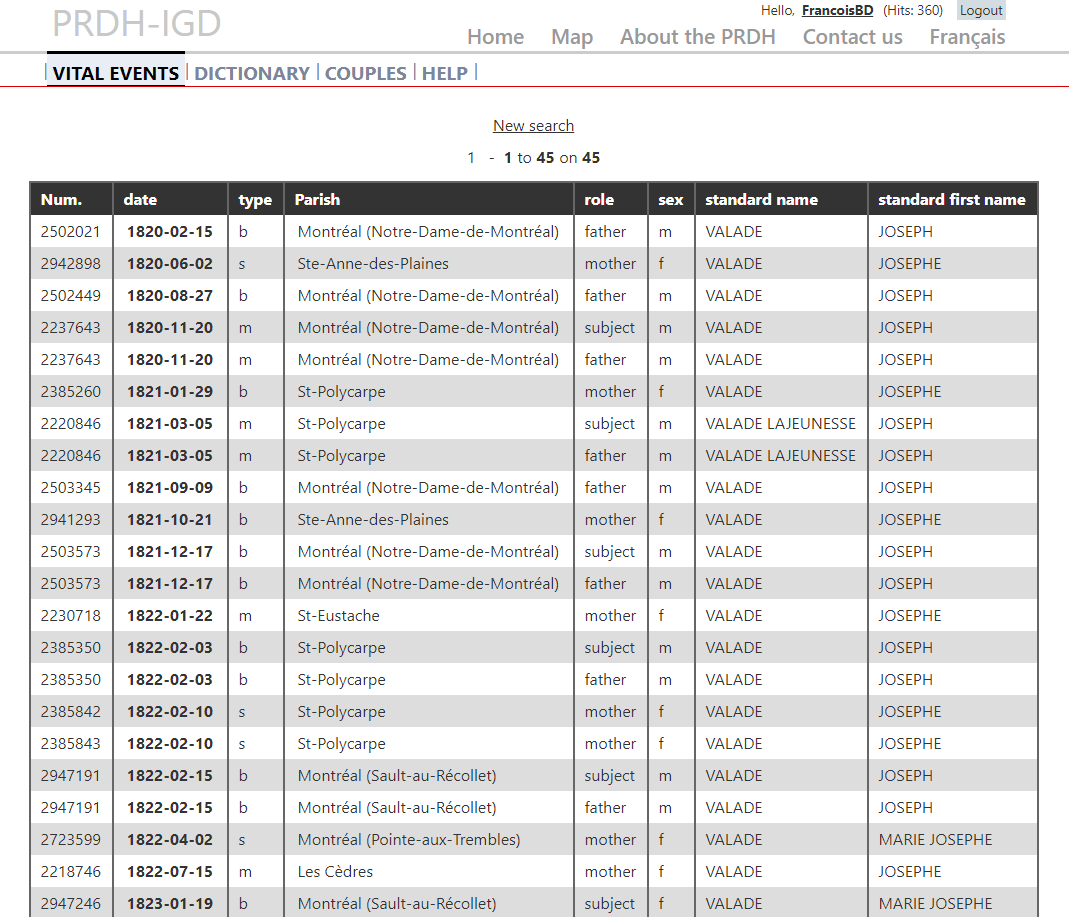Click the date 1820-02-15
Screen dimensions: 1069x917
point(170,232)
